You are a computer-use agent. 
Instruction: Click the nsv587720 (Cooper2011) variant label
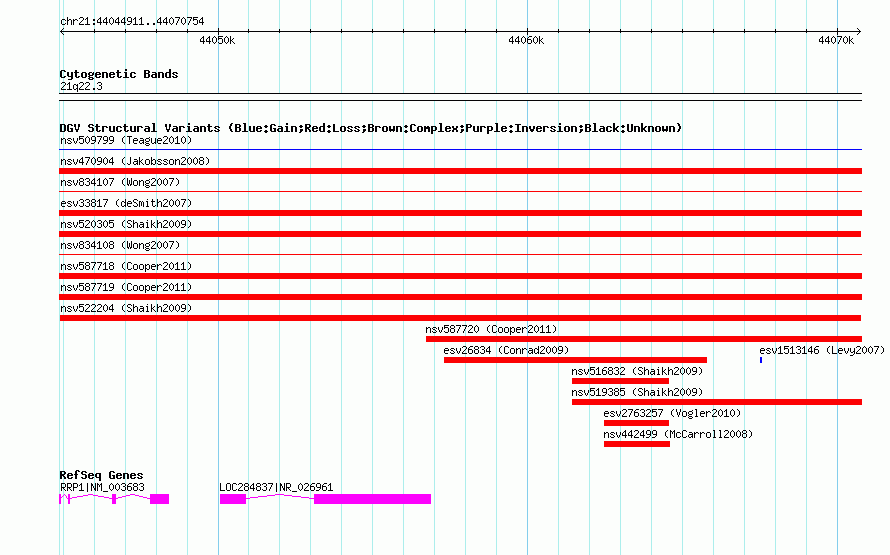click(x=491, y=329)
